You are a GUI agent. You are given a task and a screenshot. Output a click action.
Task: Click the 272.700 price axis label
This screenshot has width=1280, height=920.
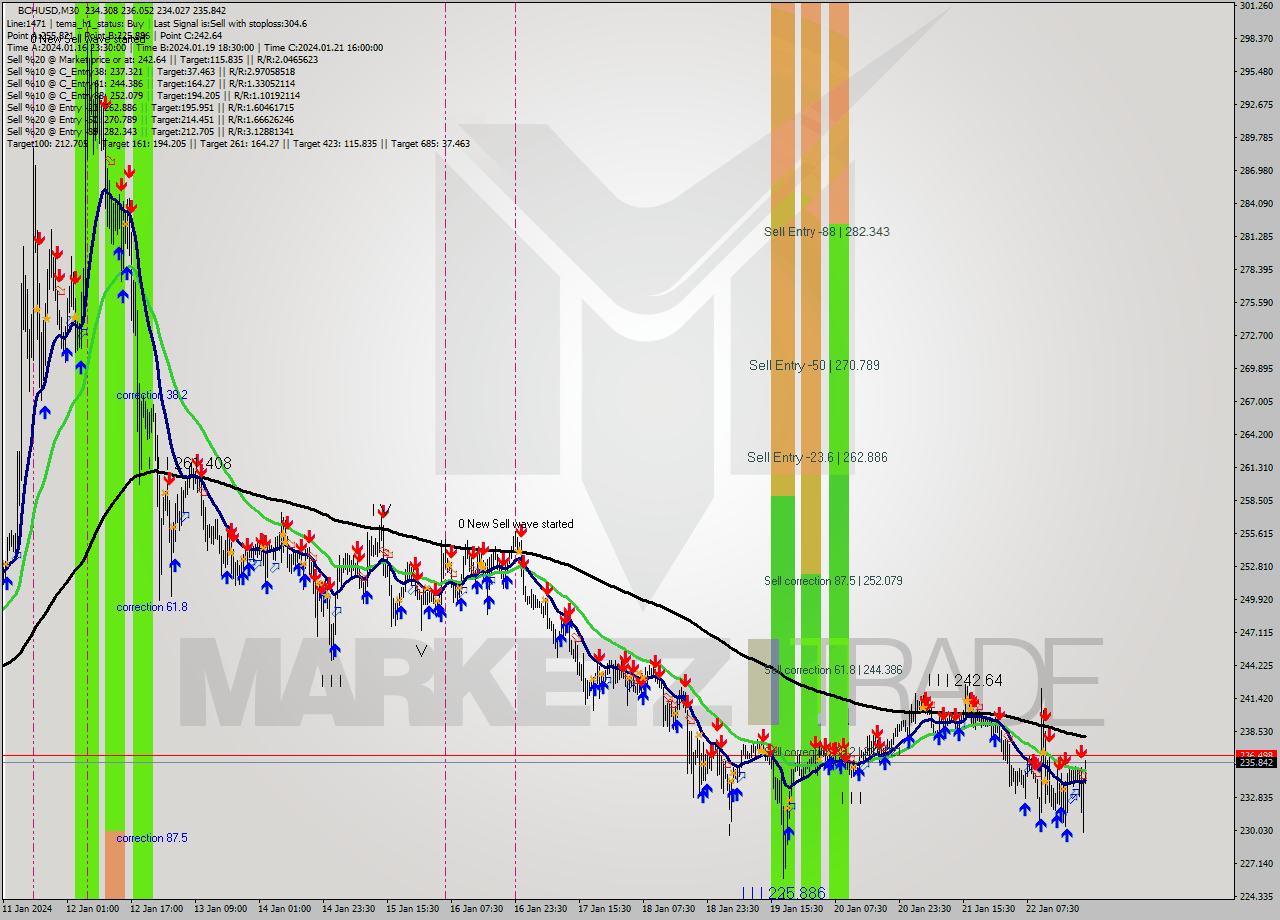(1256, 335)
